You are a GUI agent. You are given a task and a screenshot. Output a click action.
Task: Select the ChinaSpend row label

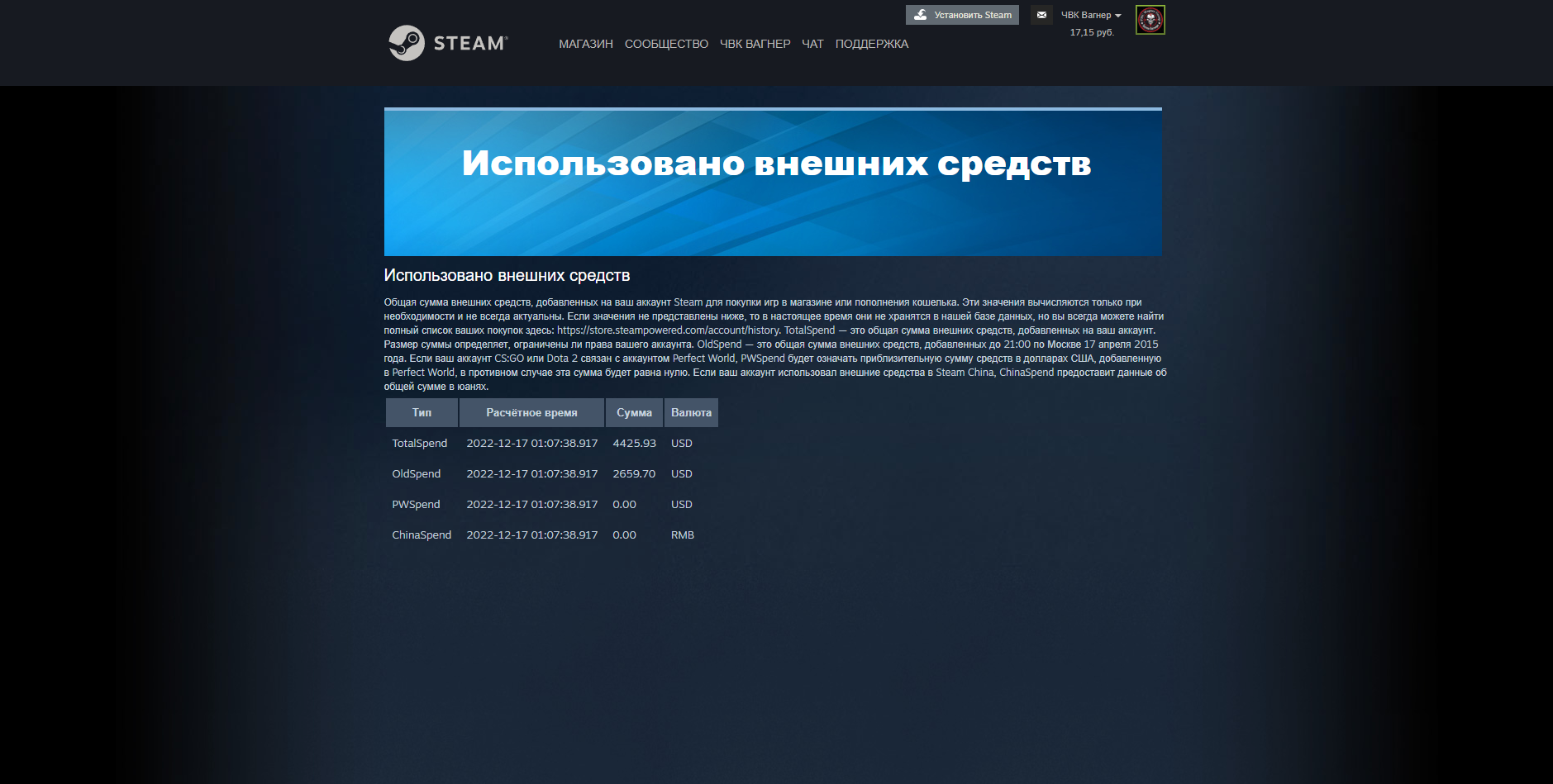coord(422,535)
